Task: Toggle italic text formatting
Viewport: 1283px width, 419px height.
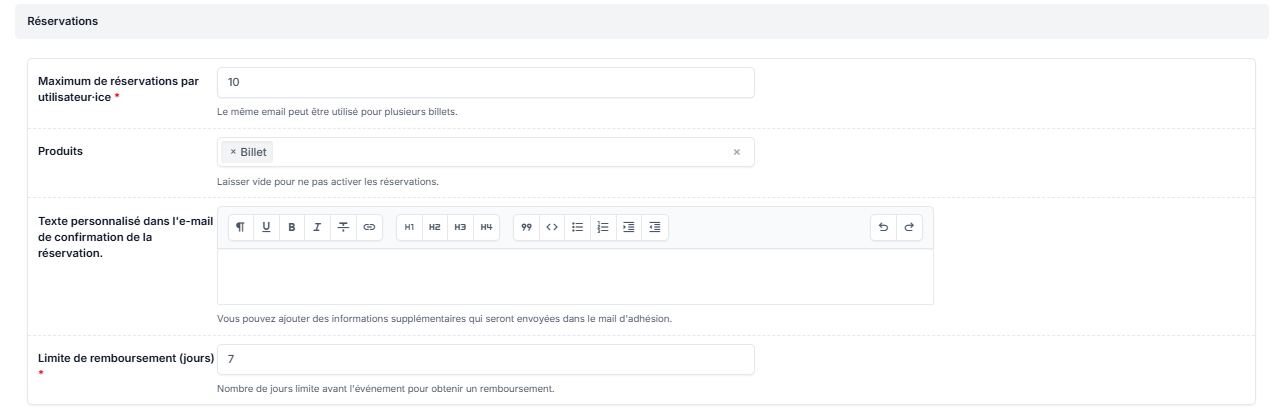Action: 318,227
